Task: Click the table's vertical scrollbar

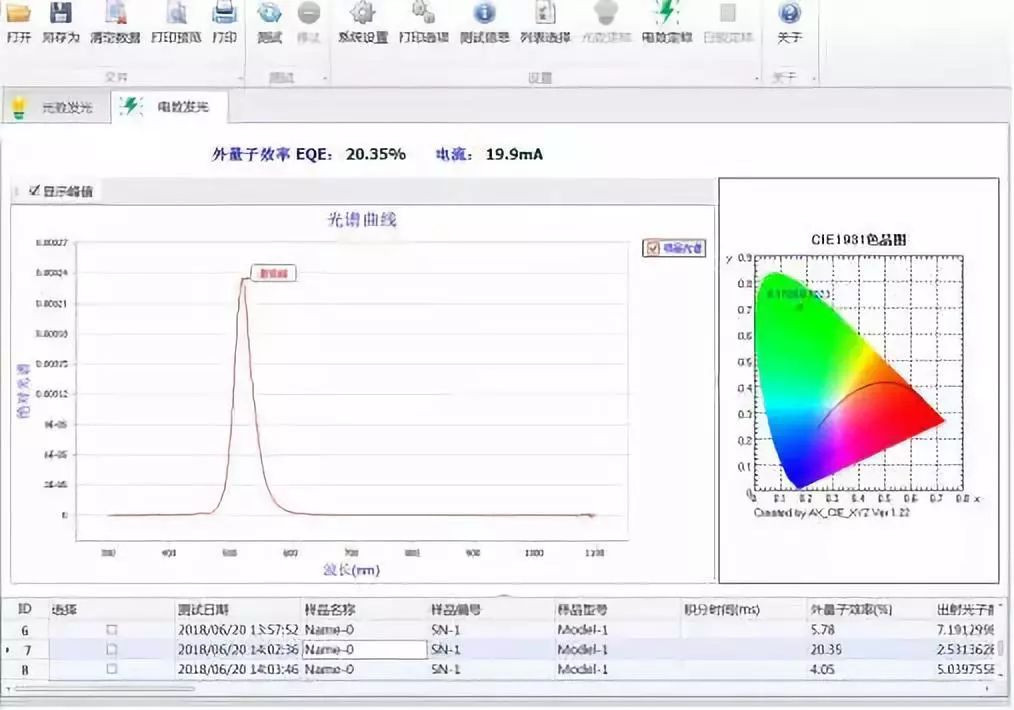Action: tap(1001, 647)
